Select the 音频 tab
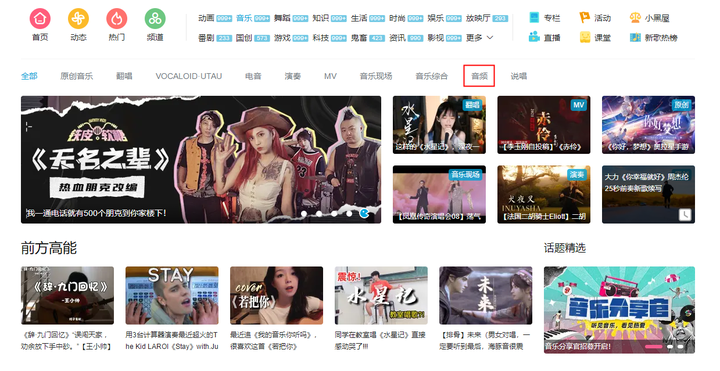 pyautogui.click(x=479, y=76)
